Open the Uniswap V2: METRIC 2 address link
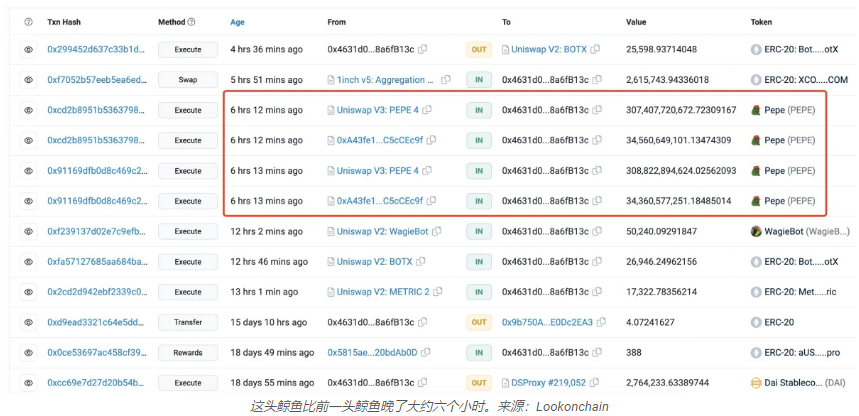Viewport: 859px width, 416px height. (383, 292)
